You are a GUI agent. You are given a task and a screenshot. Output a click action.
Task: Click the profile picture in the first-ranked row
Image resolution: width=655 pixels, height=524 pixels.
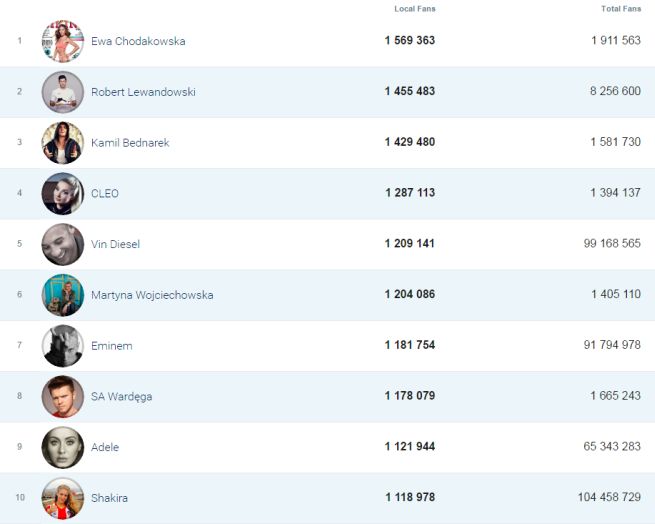(62, 41)
